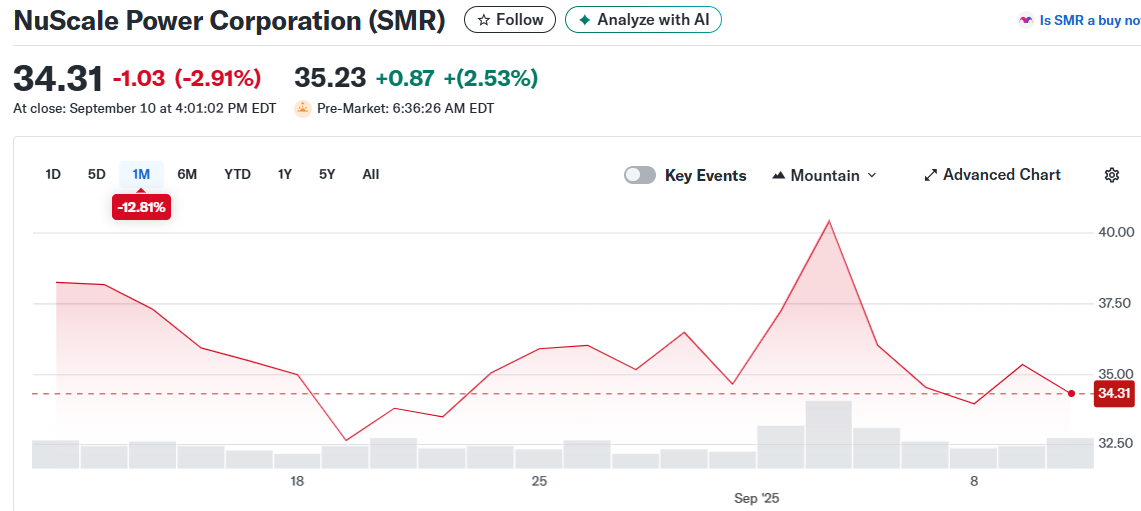1141x511 pixels.
Task: Open Is SMR a buy now link
Action: pyautogui.click(x=1089, y=20)
